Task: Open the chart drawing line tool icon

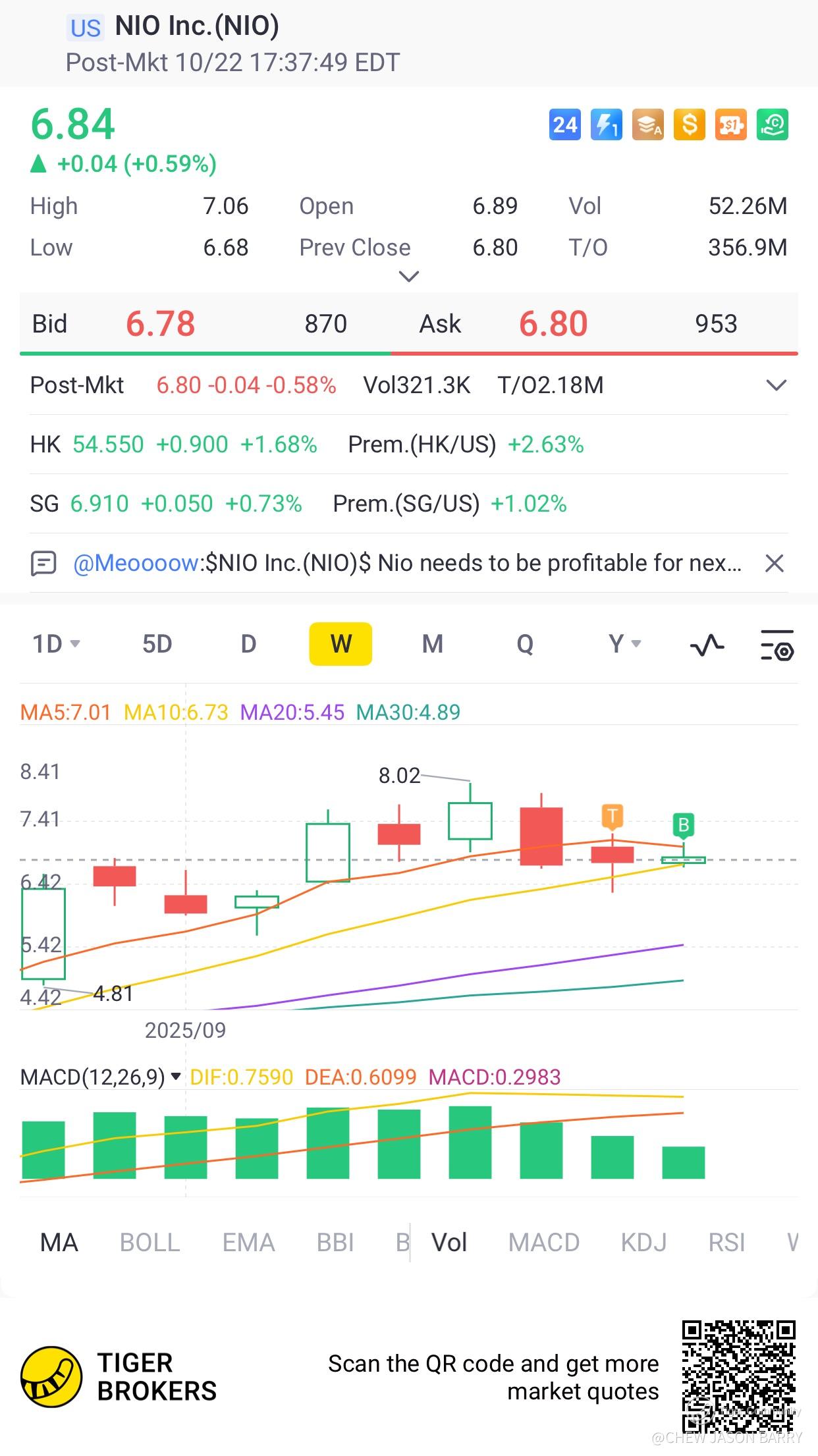Action: pos(707,644)
